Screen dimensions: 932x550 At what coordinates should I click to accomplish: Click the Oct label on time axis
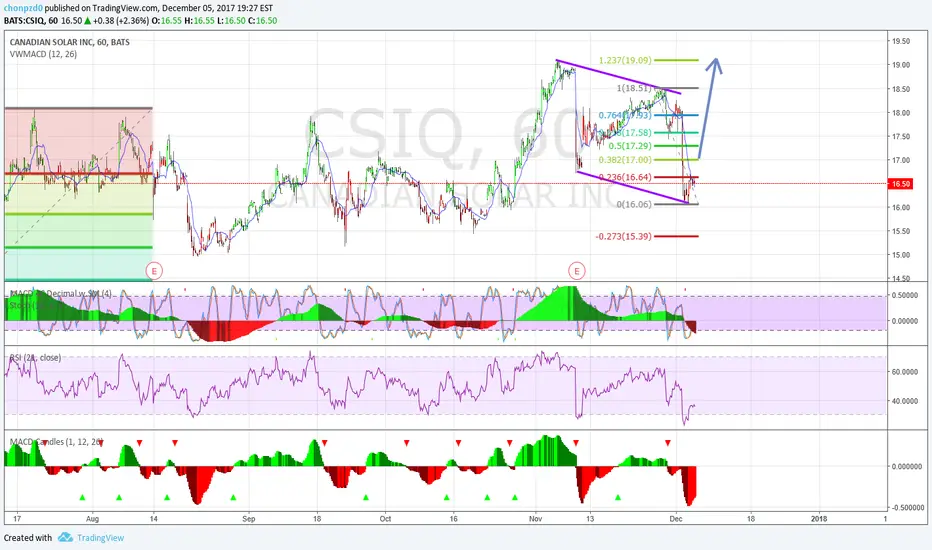(x=385, y=518)
